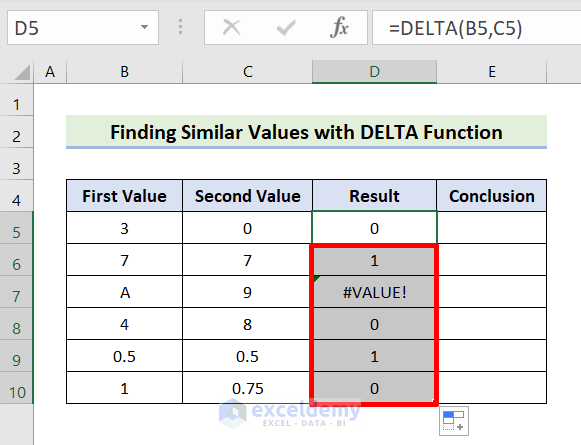
Task: Click the formula bar showing =DELTA(B5,C5)
Action: (x=477, y=28)
